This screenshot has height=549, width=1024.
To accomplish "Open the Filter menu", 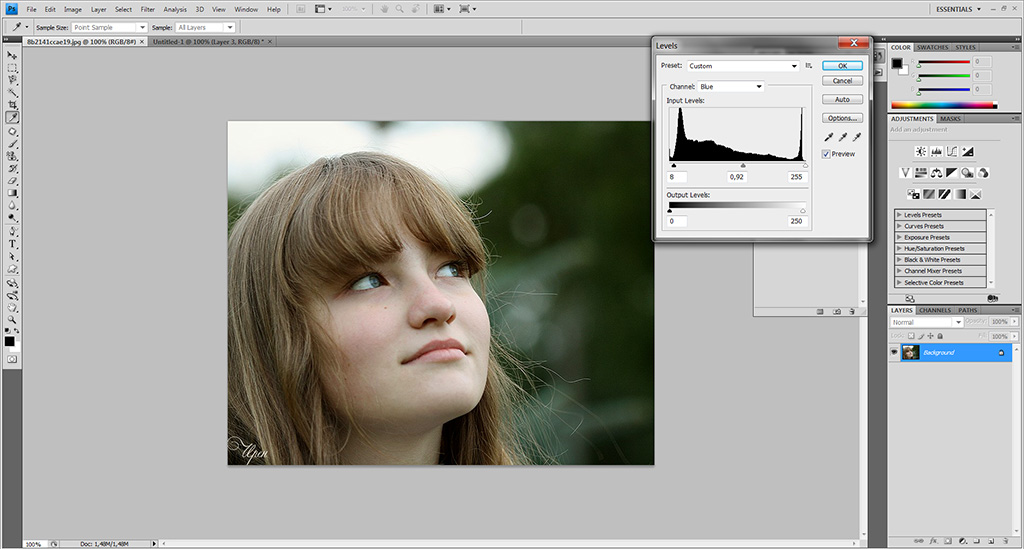I will coord(147,9).
